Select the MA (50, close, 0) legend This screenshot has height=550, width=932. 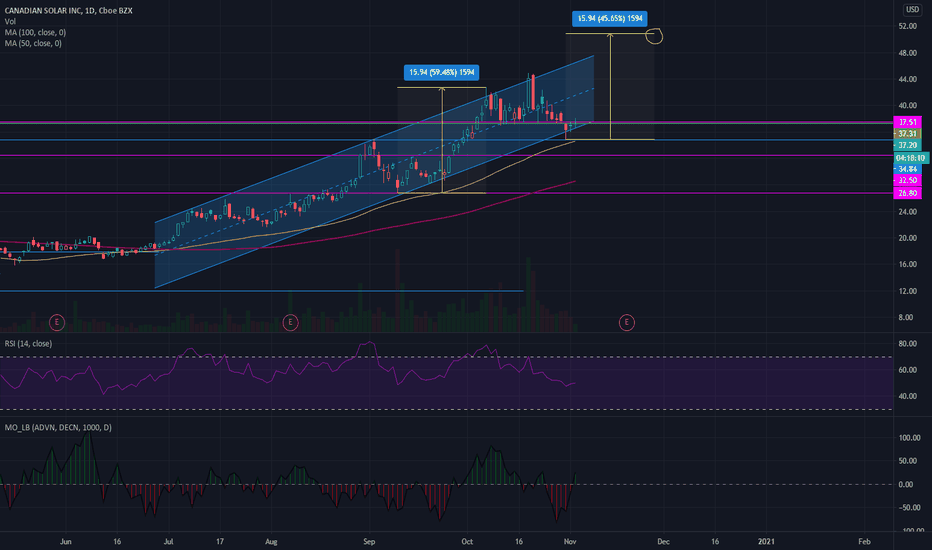(33, 43)
